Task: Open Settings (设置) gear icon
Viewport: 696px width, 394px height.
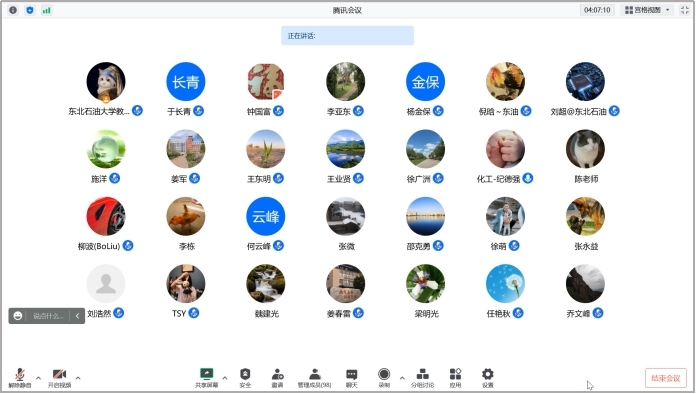Action: click(487, 378)
